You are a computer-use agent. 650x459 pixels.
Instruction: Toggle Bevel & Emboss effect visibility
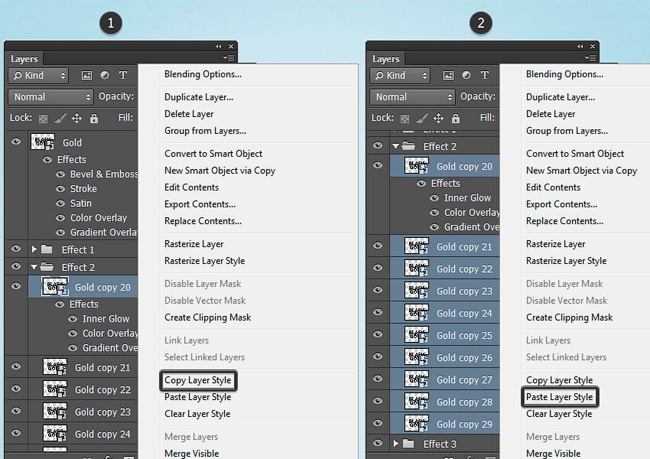(x=61, y=174)
